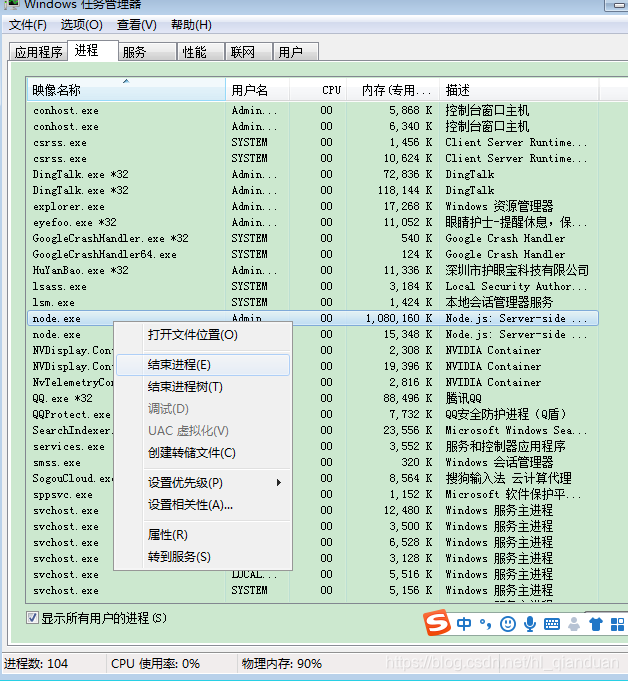Screen dimensions: 628x681
Task: Sort by 描述 column header
Action: click(x=519, y=90)
